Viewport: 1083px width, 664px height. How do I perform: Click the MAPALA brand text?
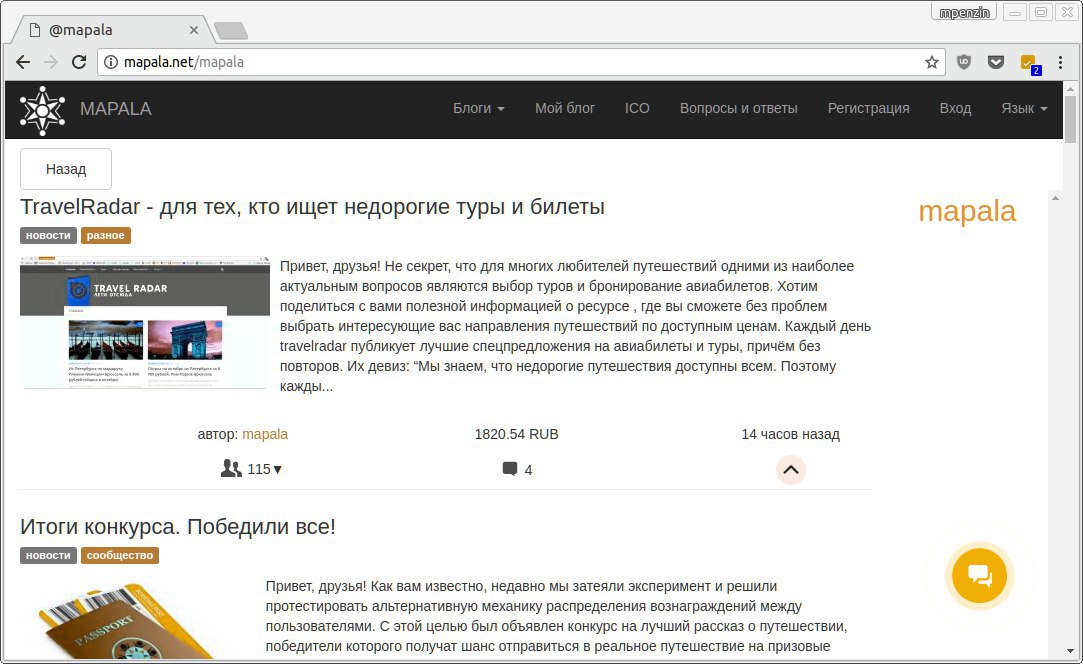pyautogui.click(x=115, y=109)
